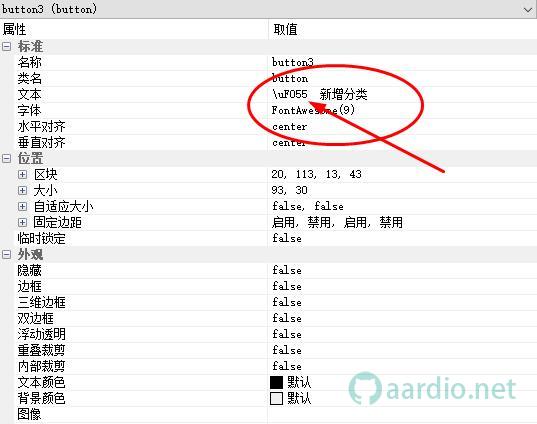Toggle the 边框 false value
Viewport: 537px width, 424px height.
287,286
